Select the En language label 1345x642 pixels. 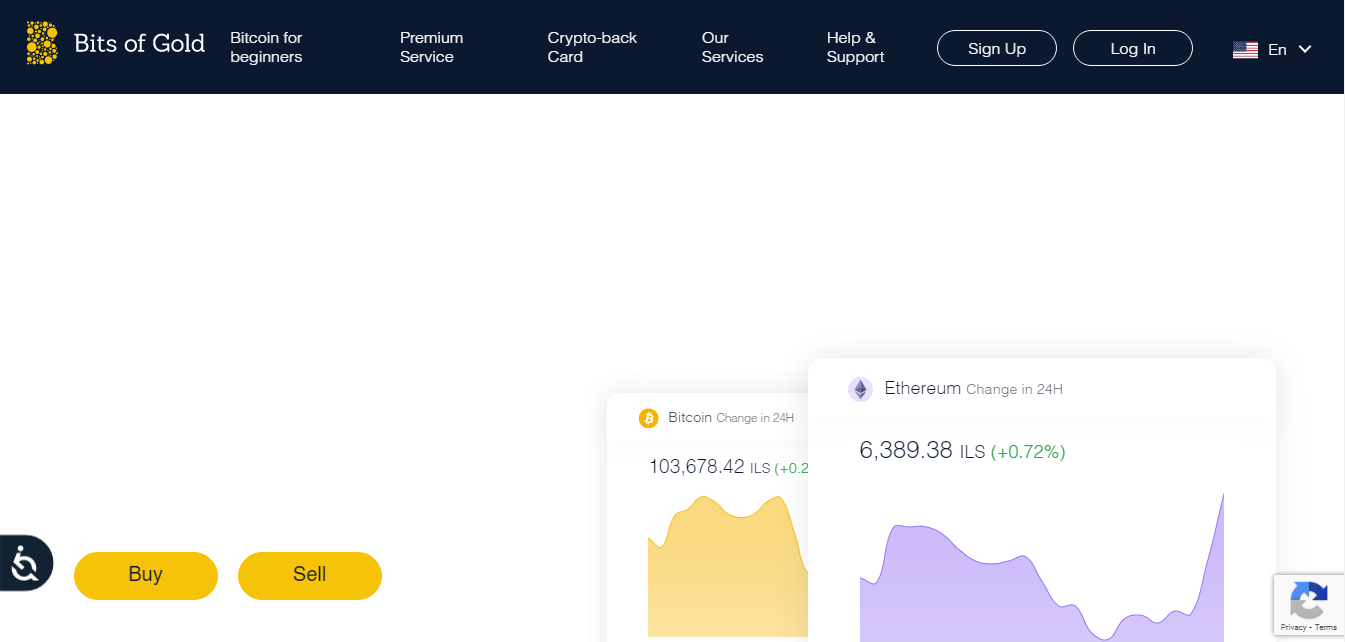click(x=1277, y=49)
